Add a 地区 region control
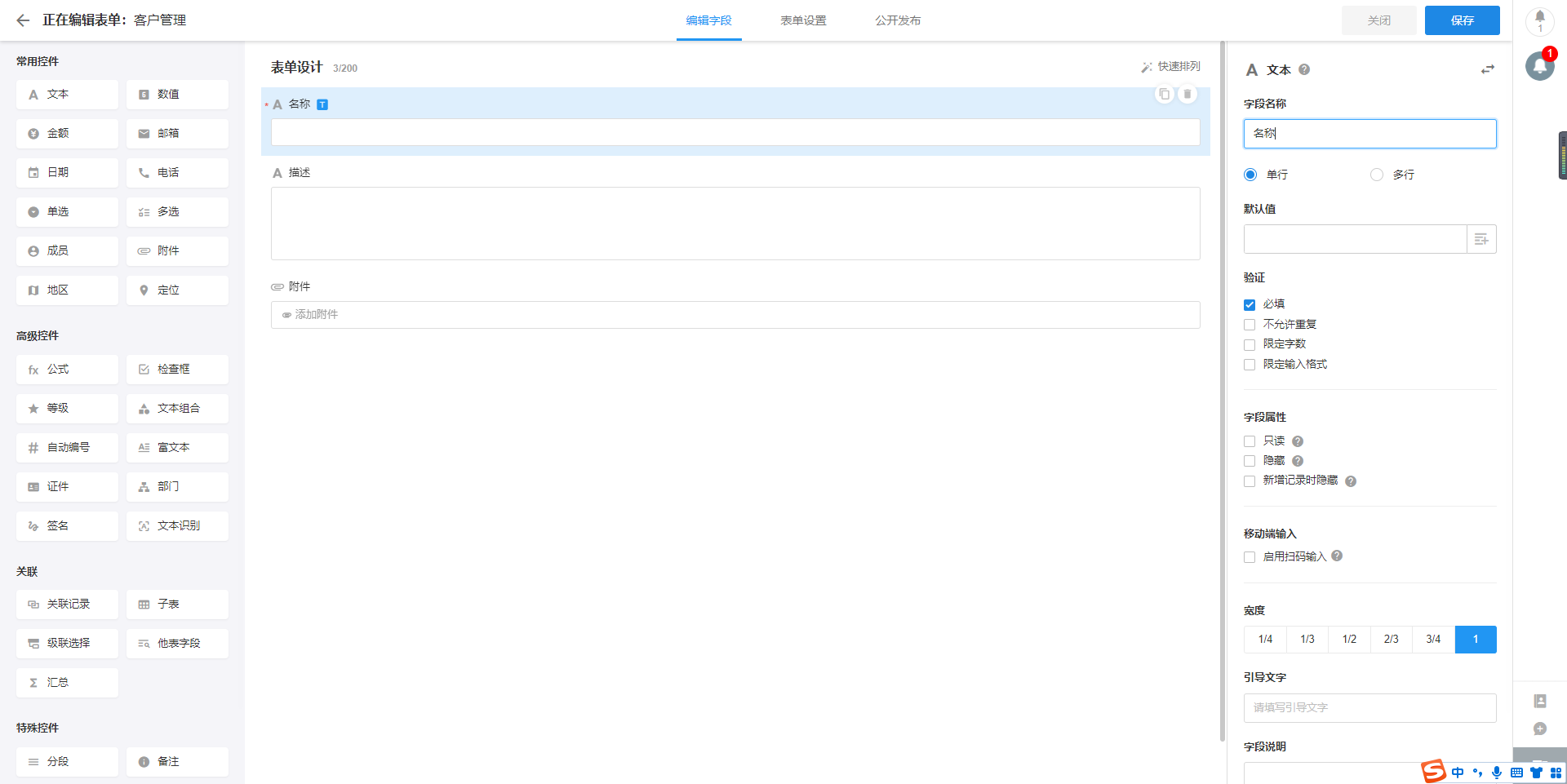1567x784 pixels. click(67, 290)
